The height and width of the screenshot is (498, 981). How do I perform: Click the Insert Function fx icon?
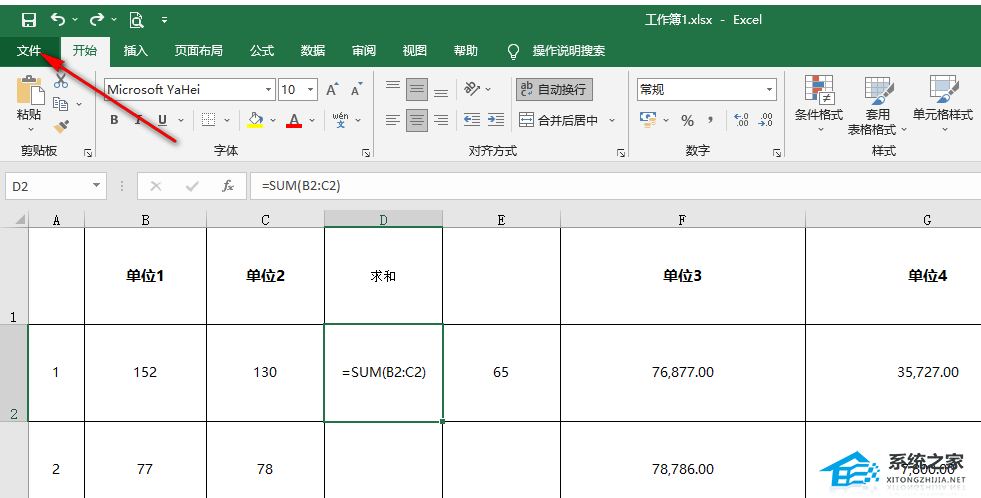pos(228,186)
